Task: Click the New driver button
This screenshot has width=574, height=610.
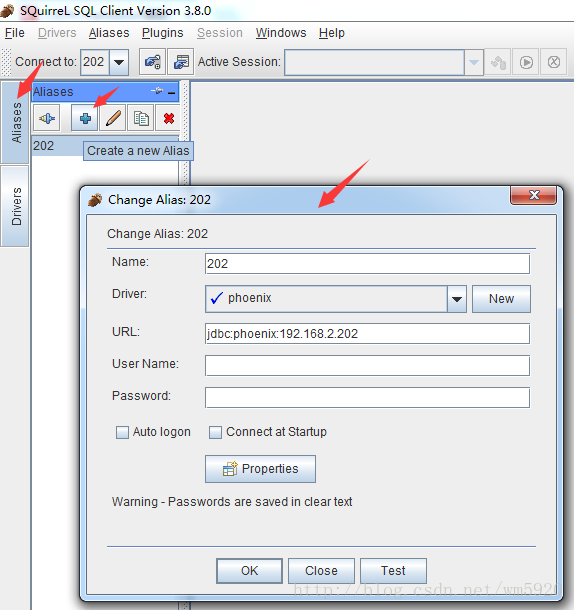Action: point(501,299)
